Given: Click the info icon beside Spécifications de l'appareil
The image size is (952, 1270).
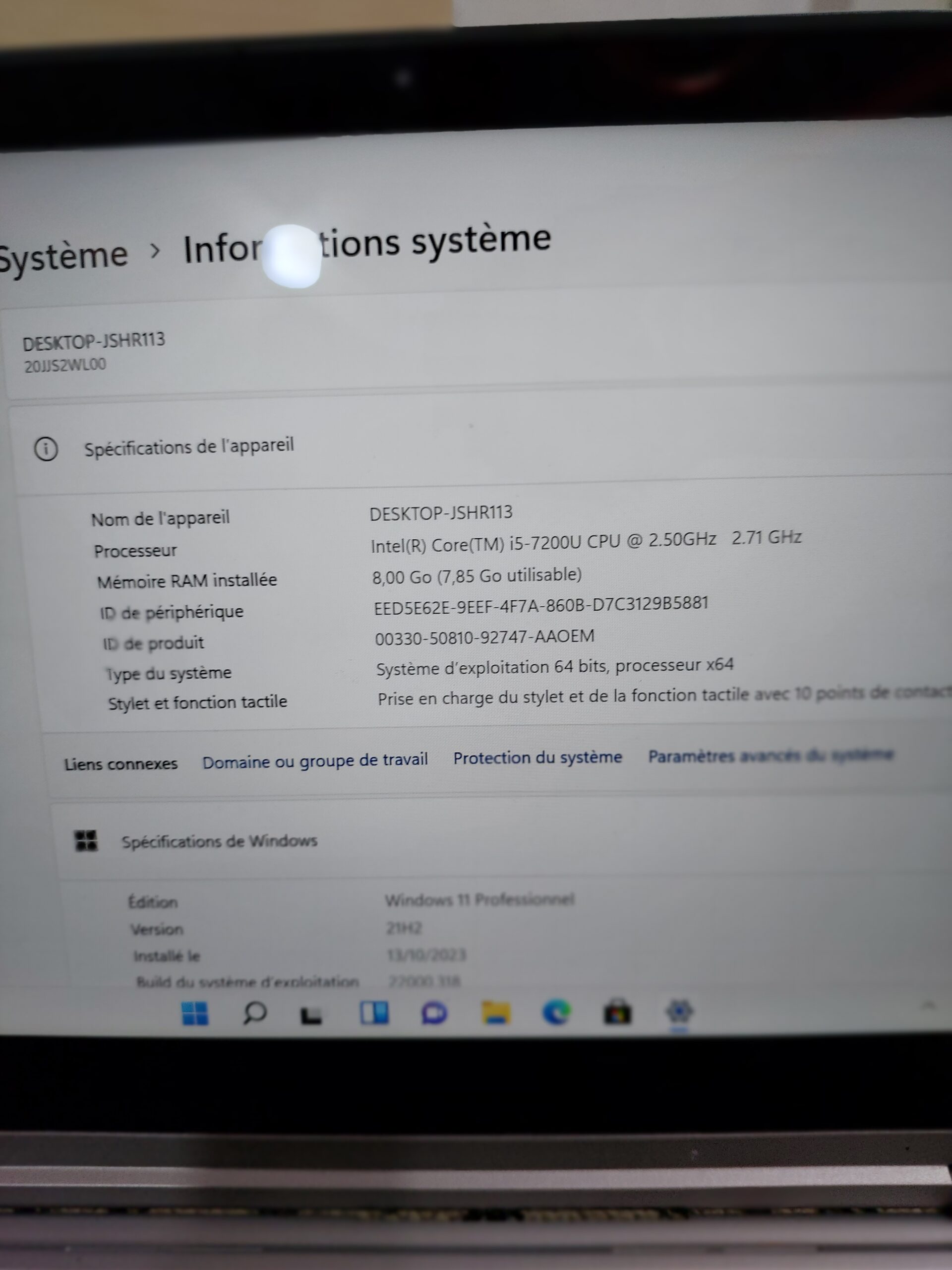Looking at the screenshot, I should [x=46, y=449].
